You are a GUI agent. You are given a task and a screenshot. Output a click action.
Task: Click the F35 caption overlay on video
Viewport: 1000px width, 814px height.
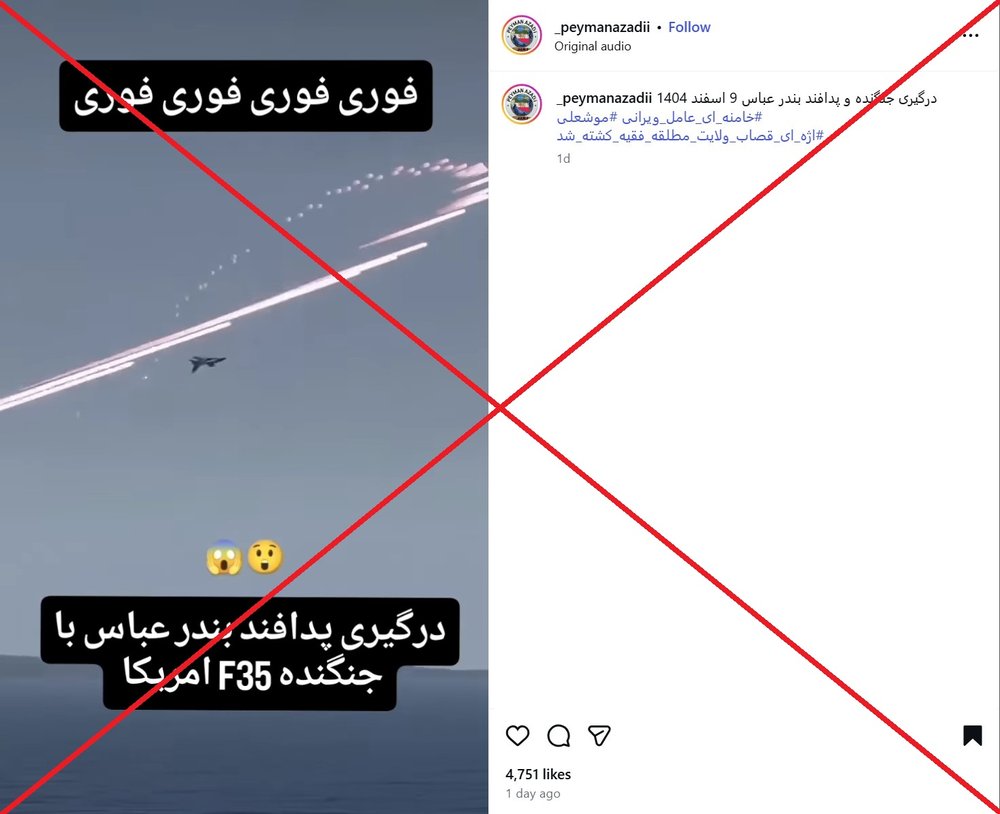(x=250, y=653)
